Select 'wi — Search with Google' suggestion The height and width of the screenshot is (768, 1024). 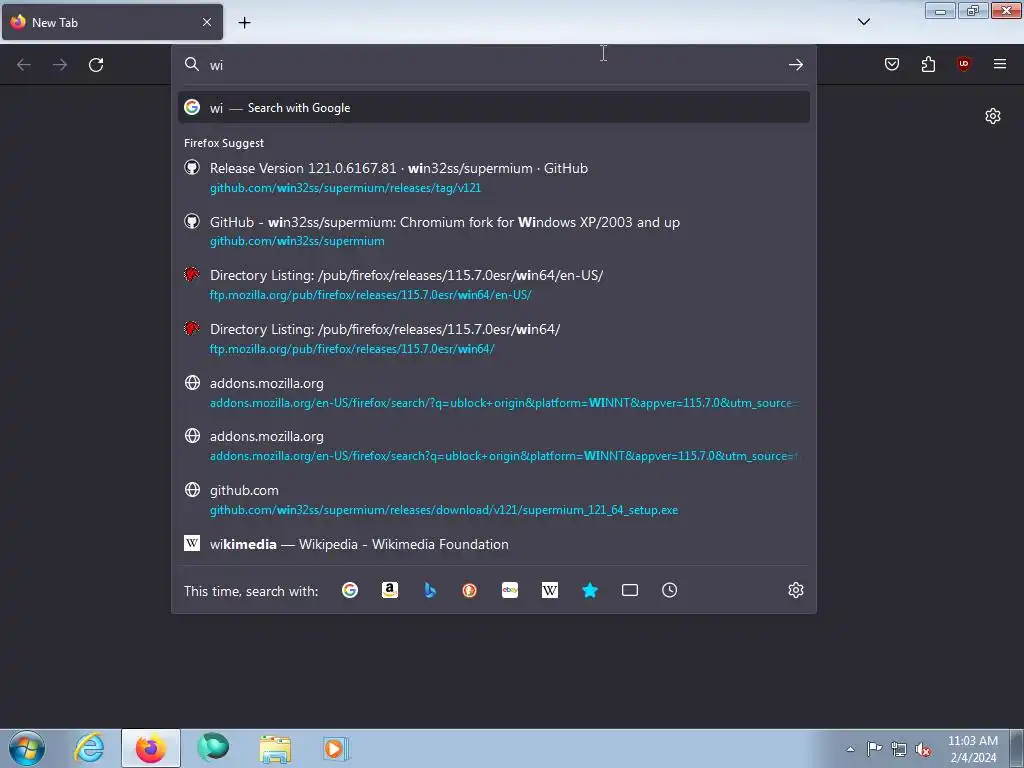pyautogui.click(x=494, y=108)
